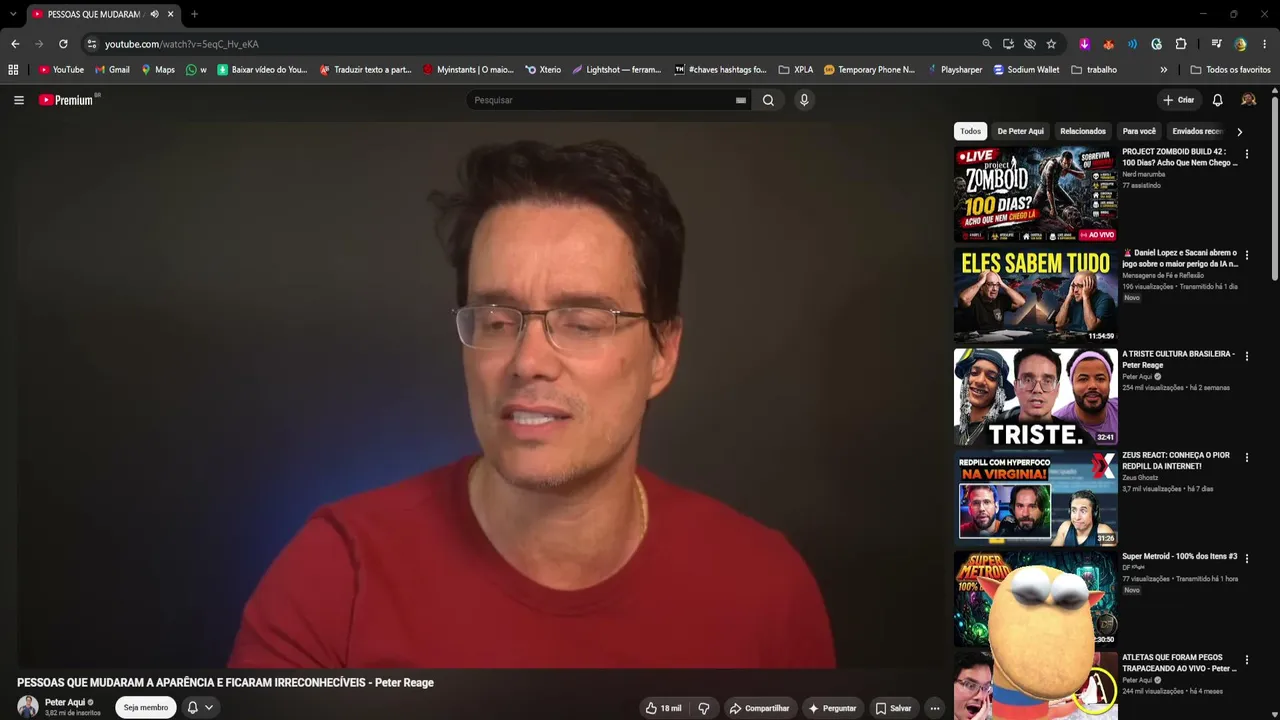View site information for youtube.com
The image size is (1280, 720).
[92, 44]
